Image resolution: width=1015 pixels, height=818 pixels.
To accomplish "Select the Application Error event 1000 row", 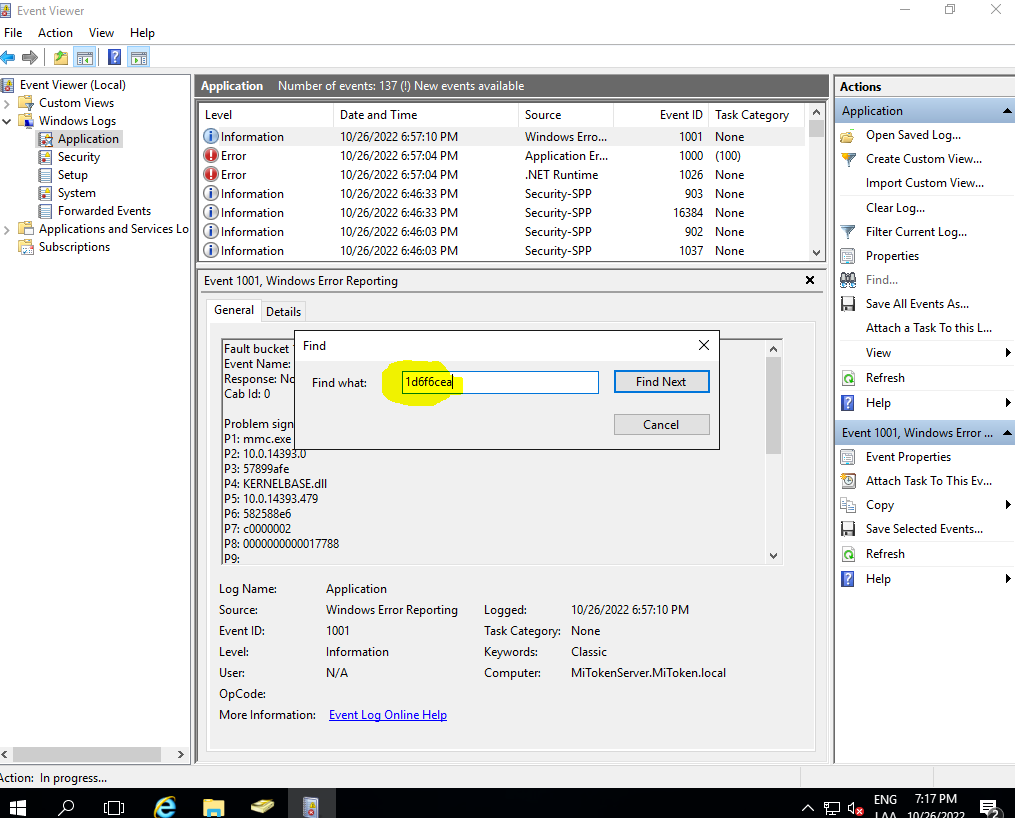I will tap(502, 156).
